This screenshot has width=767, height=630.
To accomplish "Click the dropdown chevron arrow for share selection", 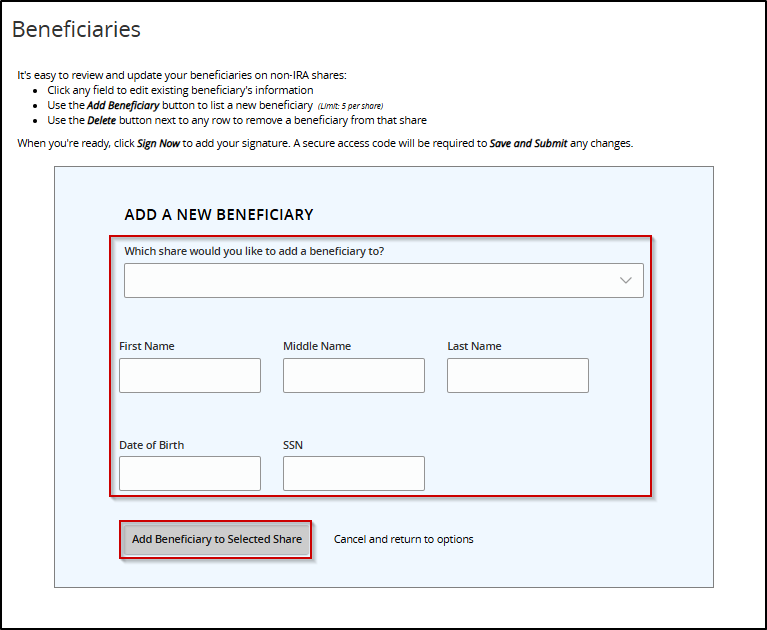I will point(626,281).
